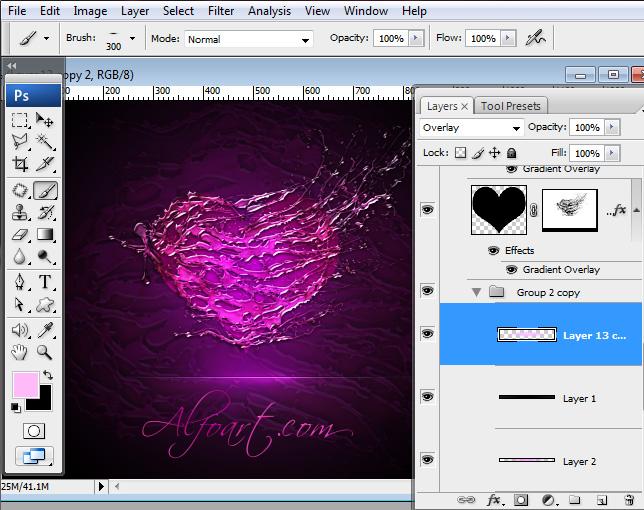Image resolution: width=644 pixels, height=510 pixels.
Task: Create new fill or adjustment layer
Action: (x=548, y=500)
